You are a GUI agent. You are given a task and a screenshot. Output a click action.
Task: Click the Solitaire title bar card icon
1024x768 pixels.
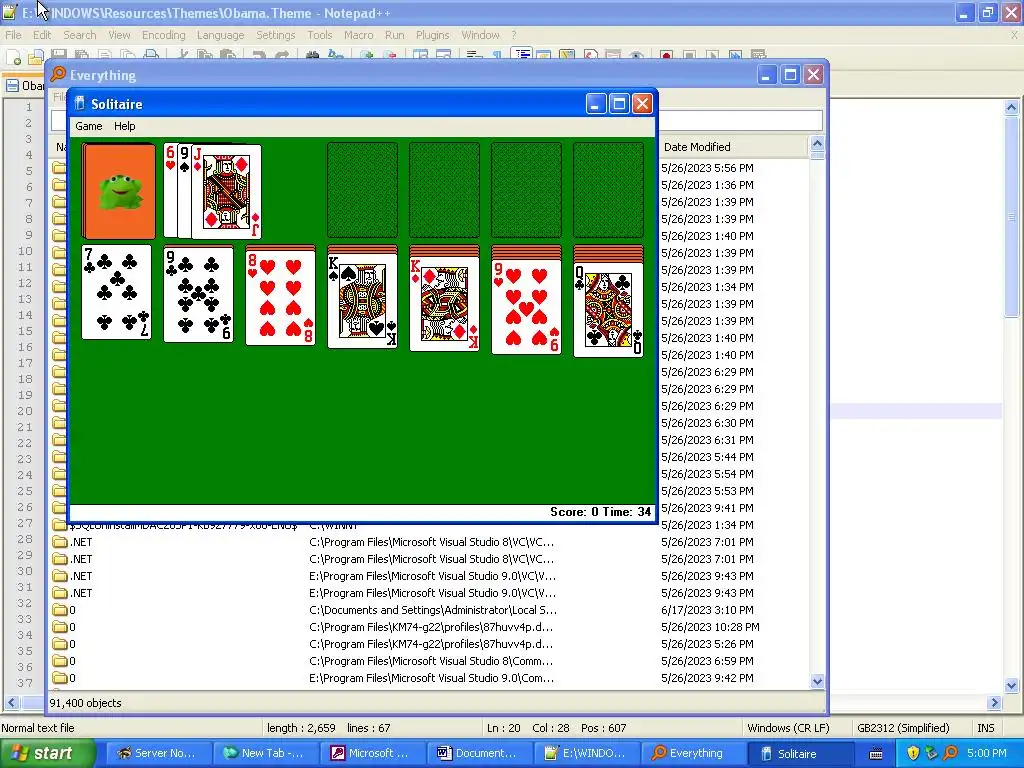[x=80, y=104]
